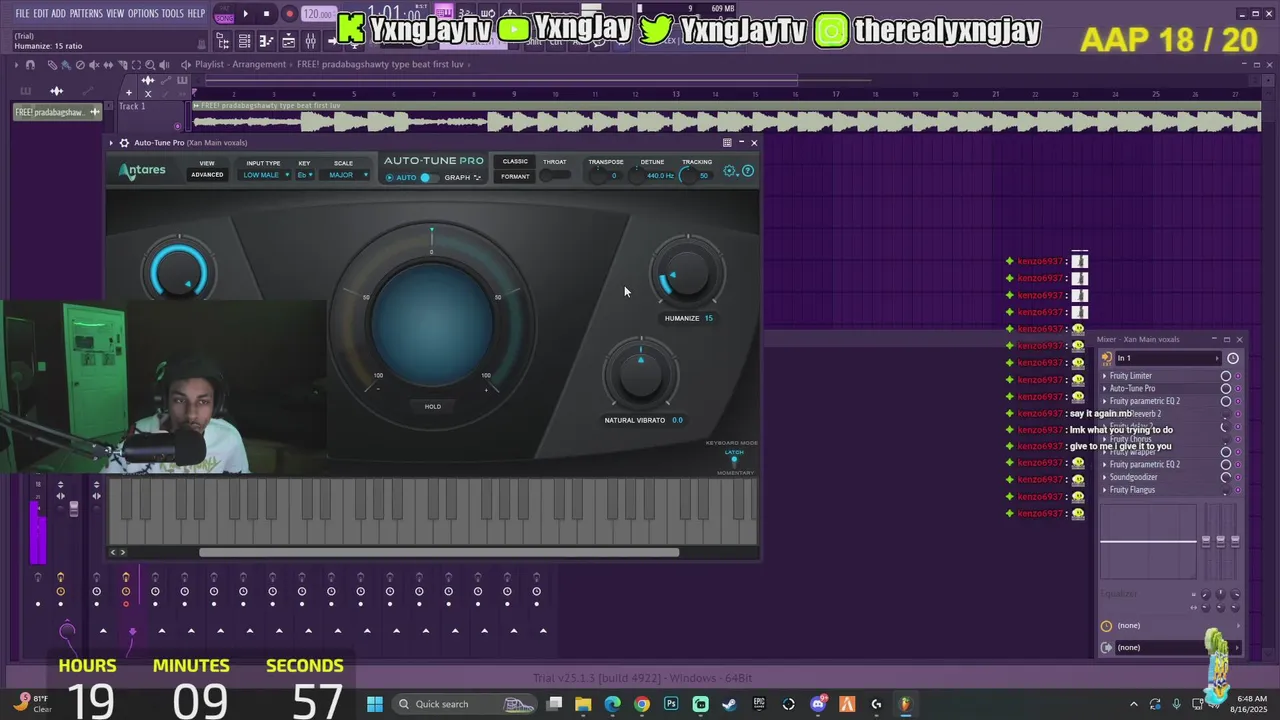Toggle Auto-Tune Pro slot enable LED
The width and height of the screenshot is (1280, 720).
click(x=1238, y=389)
